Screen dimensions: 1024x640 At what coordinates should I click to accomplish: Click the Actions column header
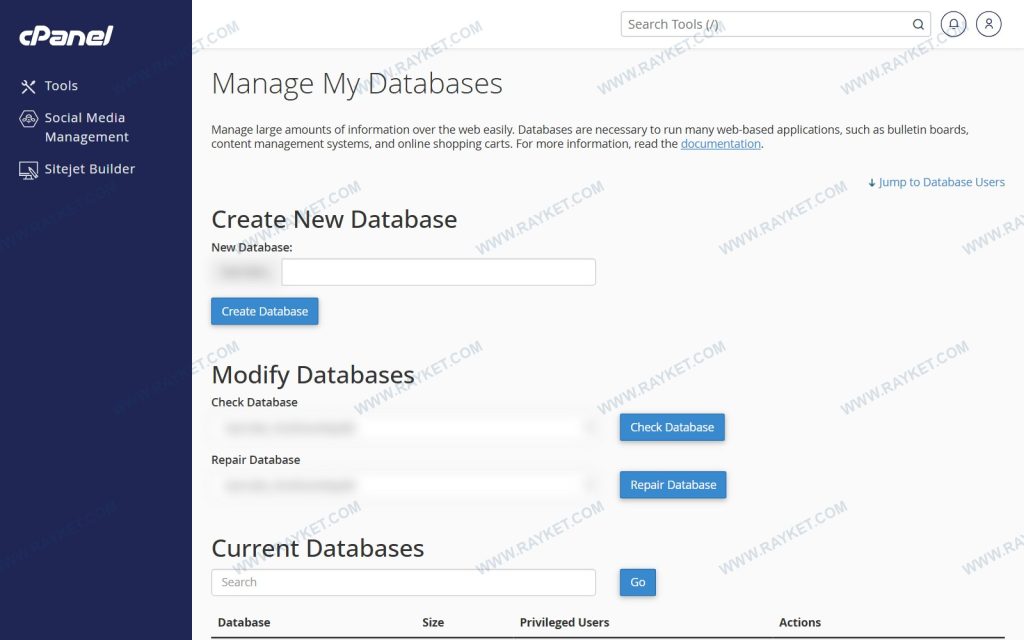[x=799, y=622]
